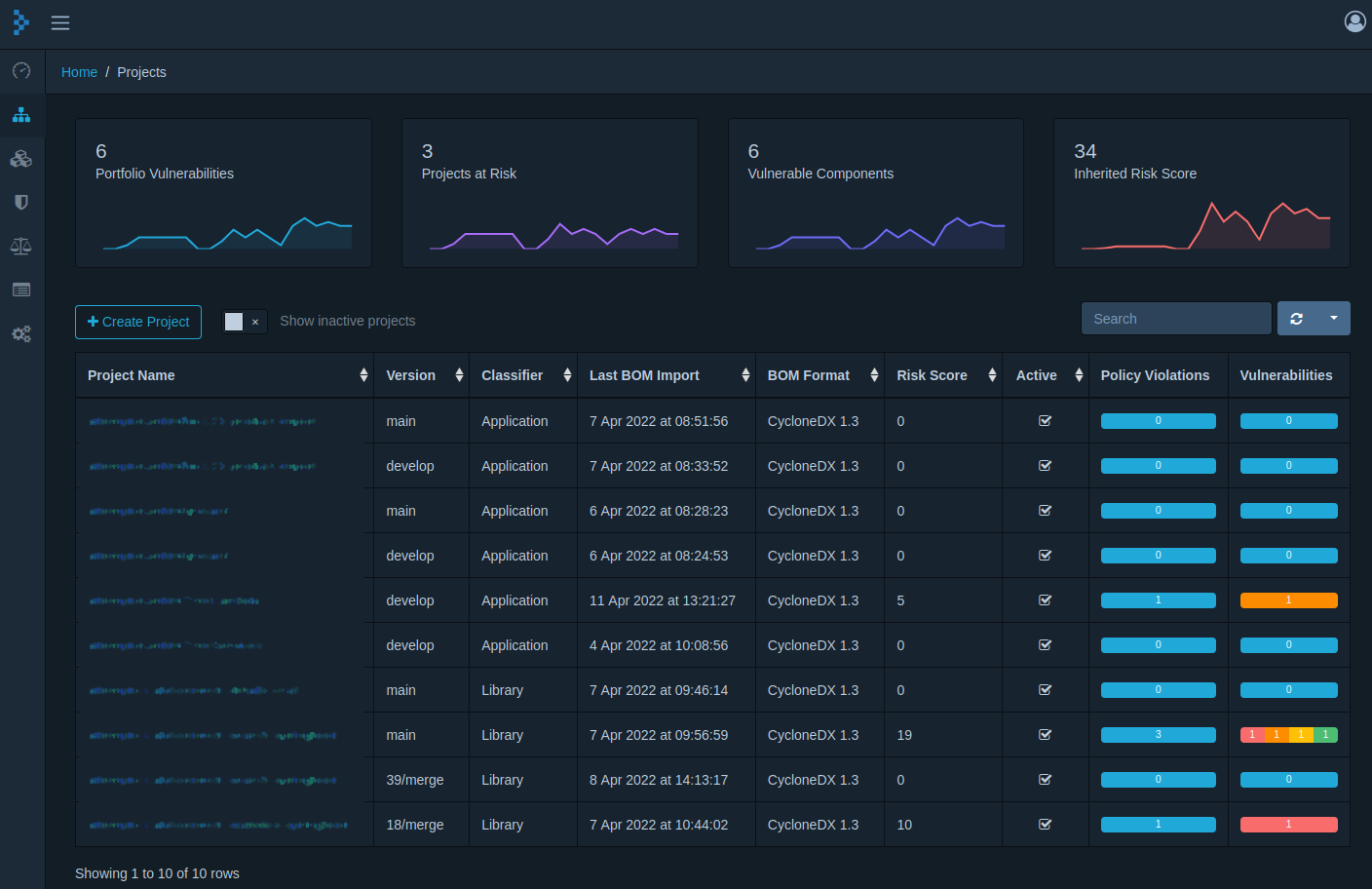Open Components using the cubes sidebar icon

(x=21, y=159)
